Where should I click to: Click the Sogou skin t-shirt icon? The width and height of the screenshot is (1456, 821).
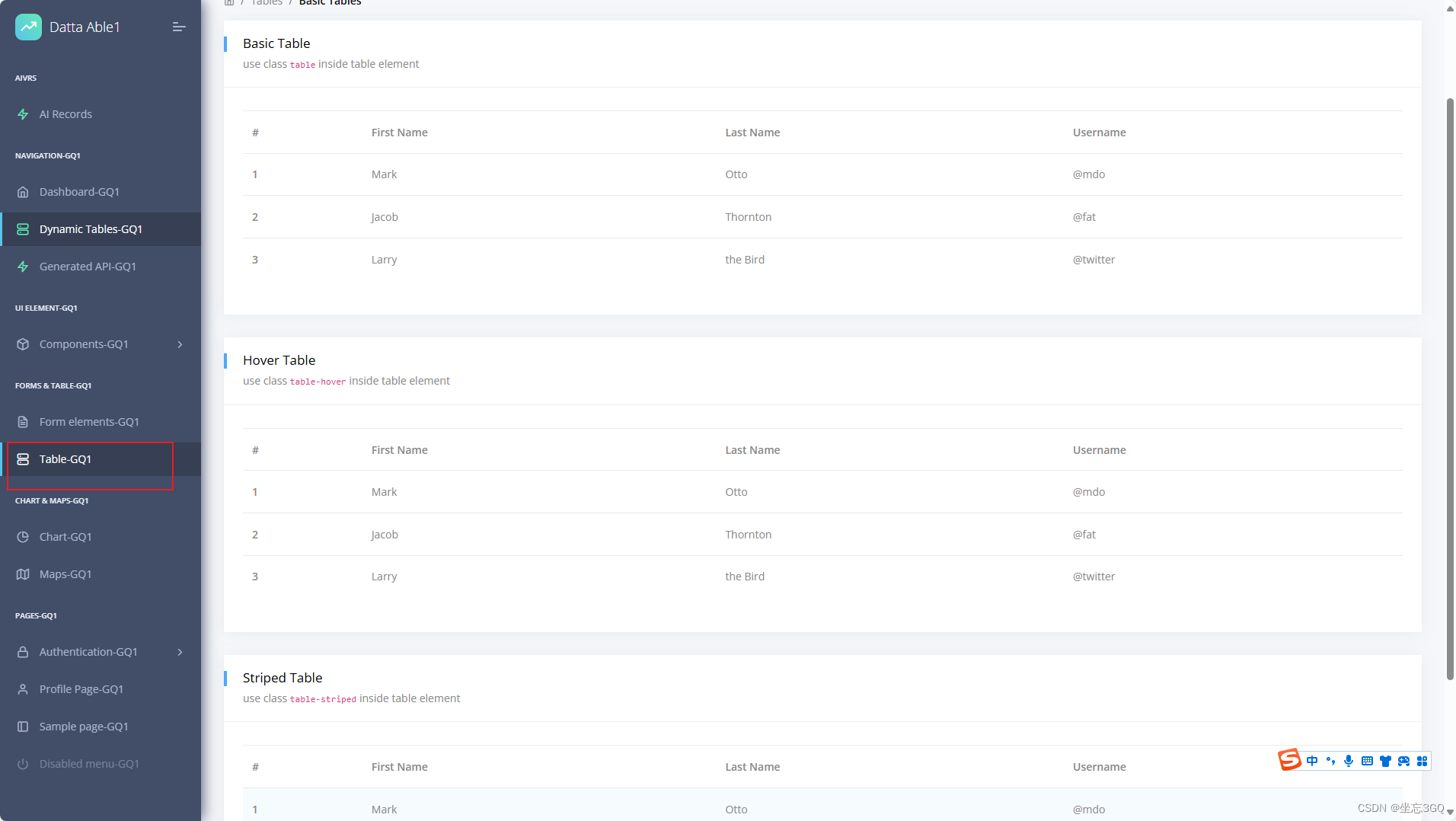click(x=1386, y=760)
